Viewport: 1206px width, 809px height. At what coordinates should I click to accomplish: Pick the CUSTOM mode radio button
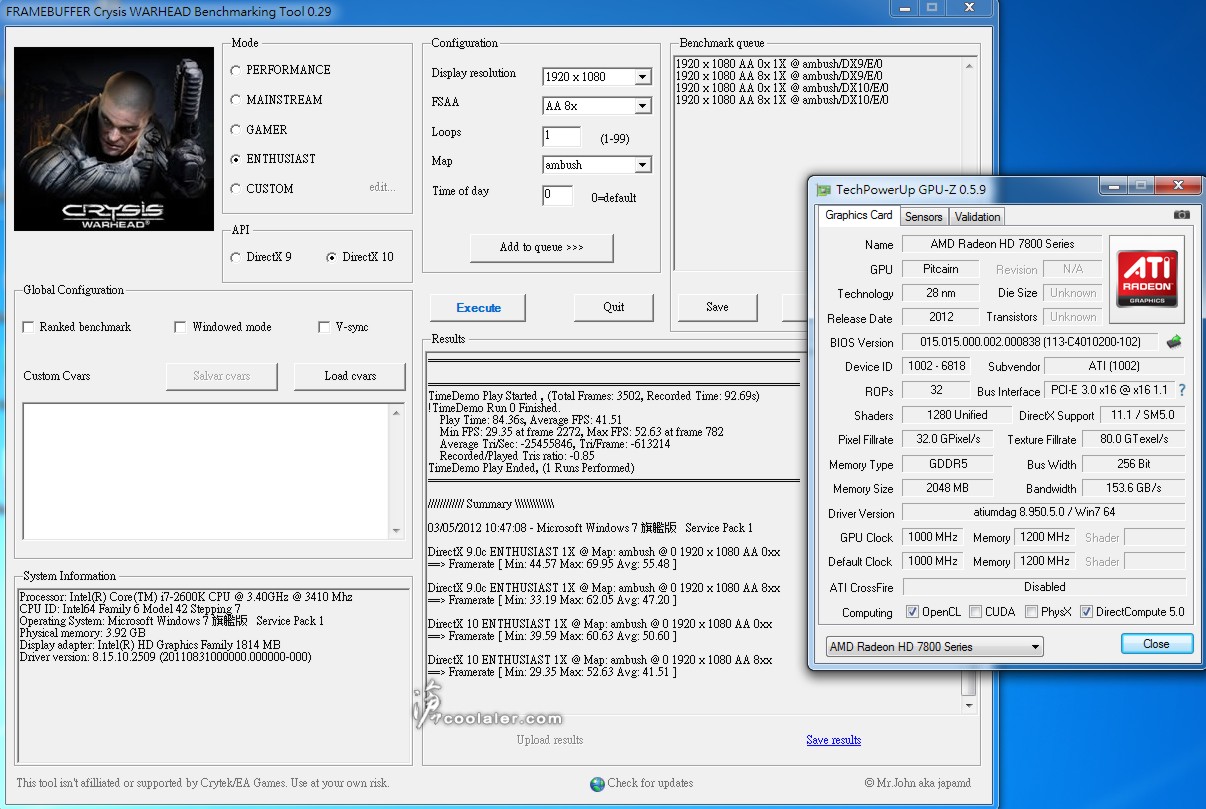235,189
